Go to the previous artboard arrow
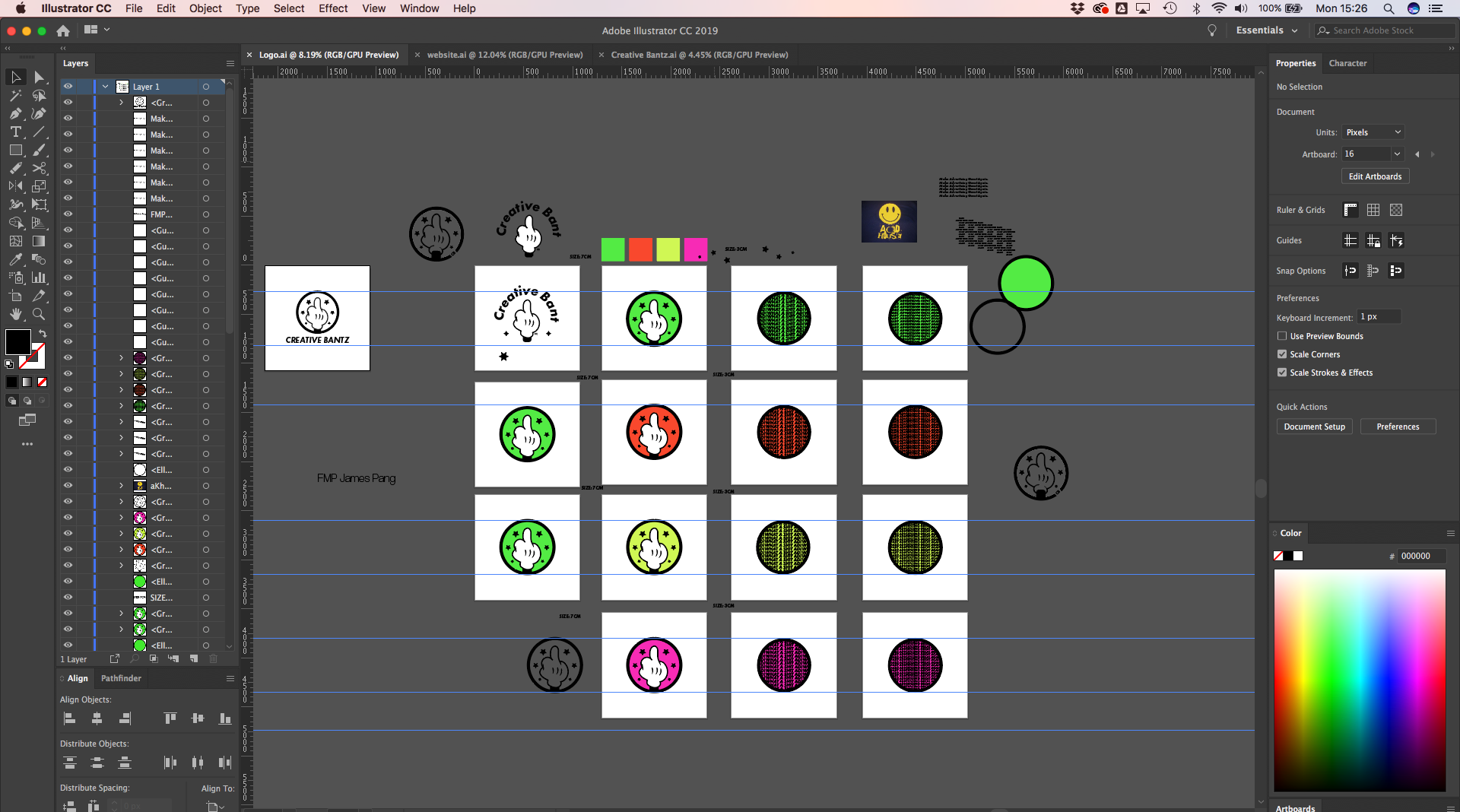The width and height of the screenshot is (1460, 812). point(1417,154)
